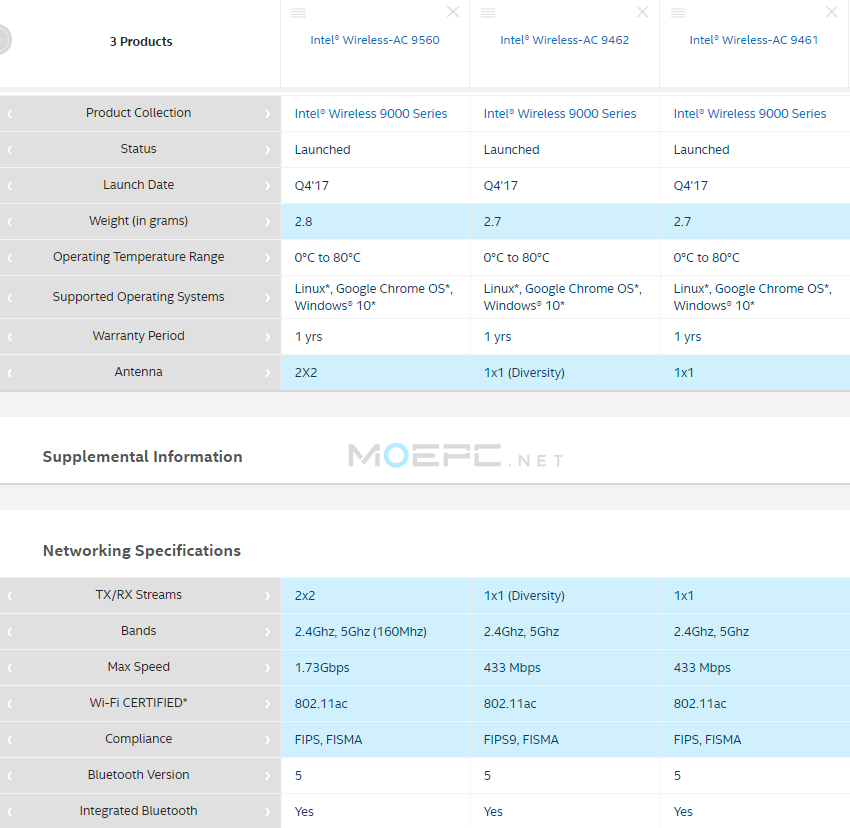Click left chevron on Warranty Period row
This screenshot has height=828, width=850.
tap(10, 336)
